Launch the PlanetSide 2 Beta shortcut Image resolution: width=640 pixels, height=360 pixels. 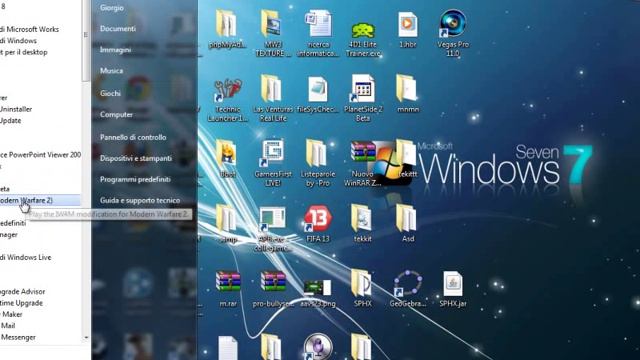363,89
